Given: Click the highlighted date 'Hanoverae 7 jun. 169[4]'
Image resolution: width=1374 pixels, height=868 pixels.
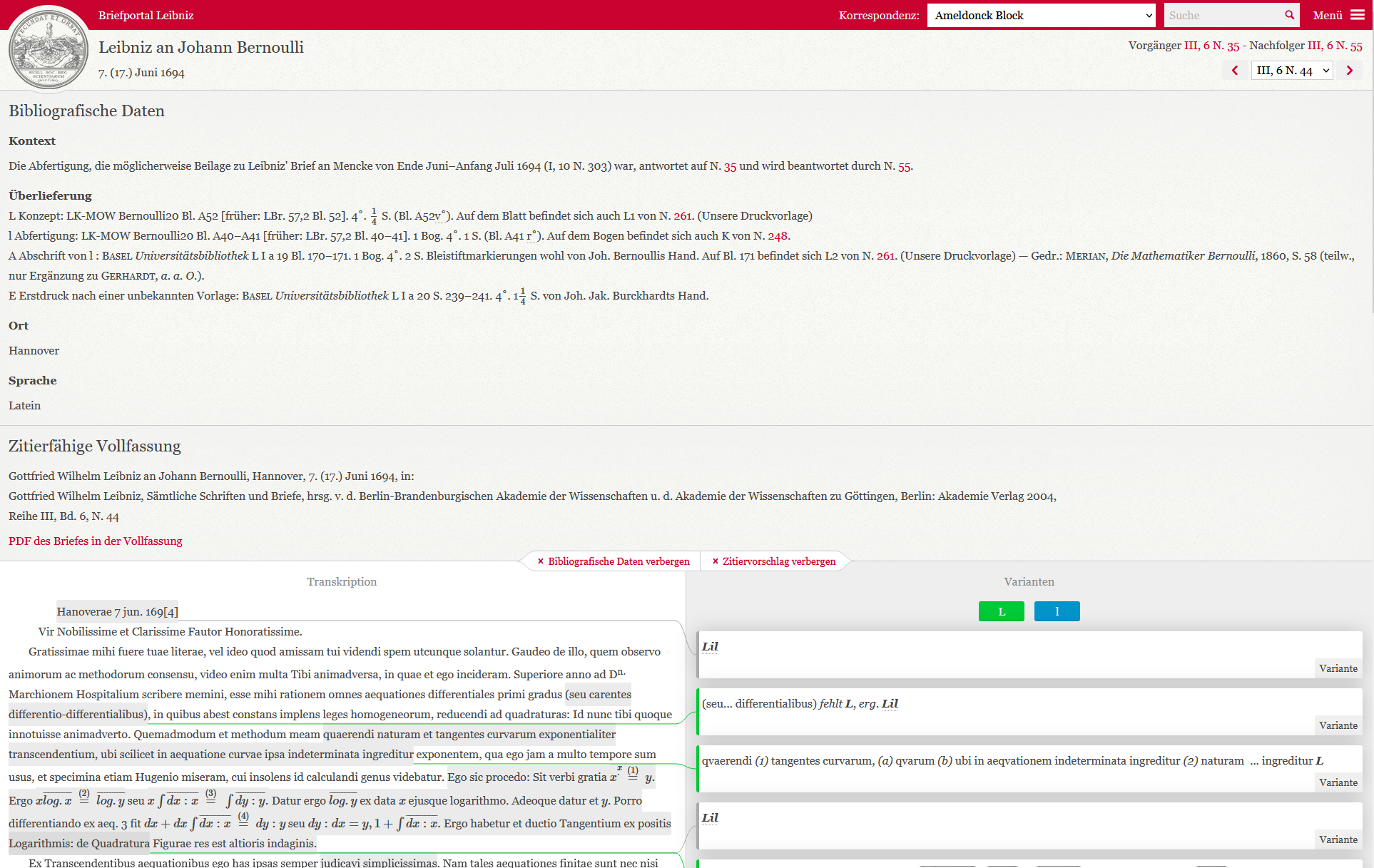Looking at the screenshot, I should point(118,612).
